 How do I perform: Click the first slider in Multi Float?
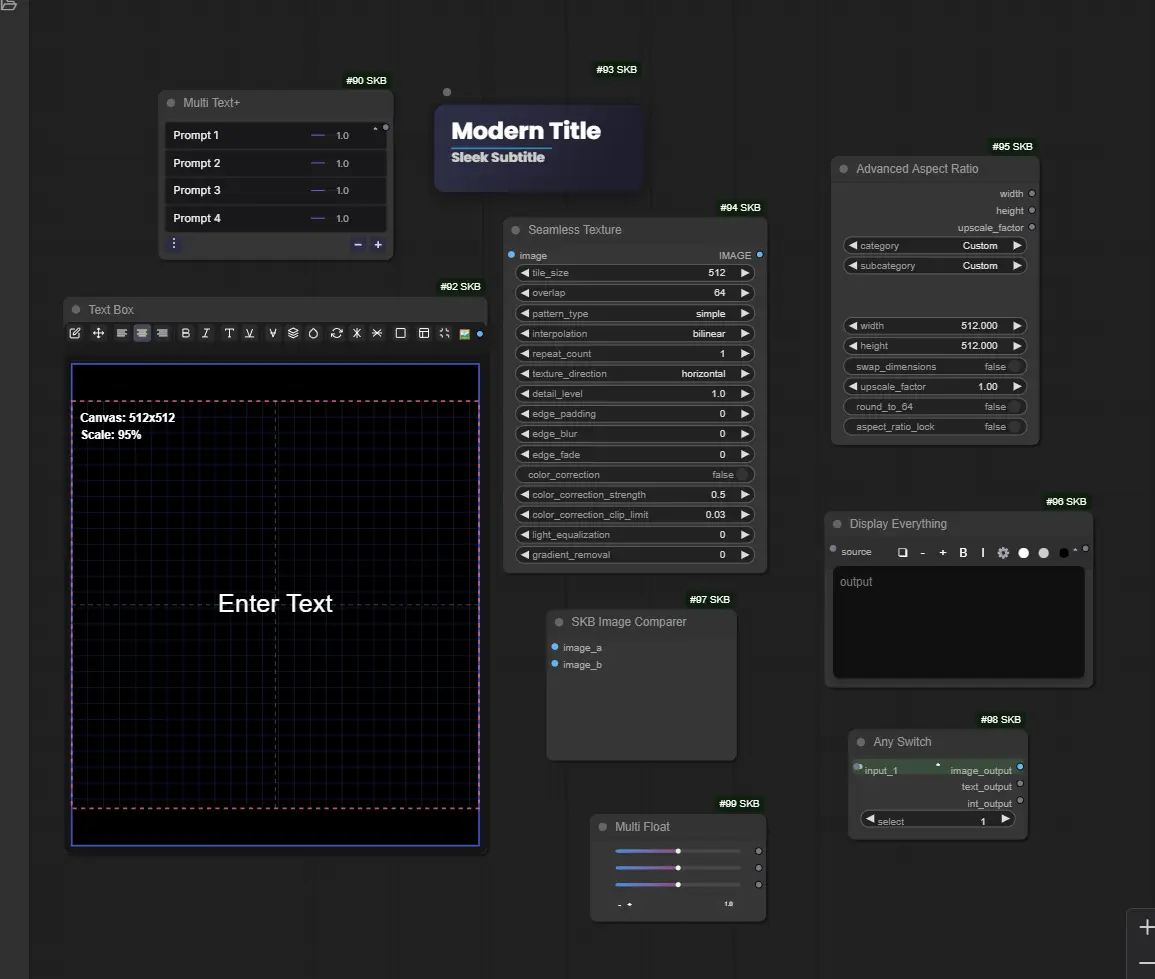(677, 851)
